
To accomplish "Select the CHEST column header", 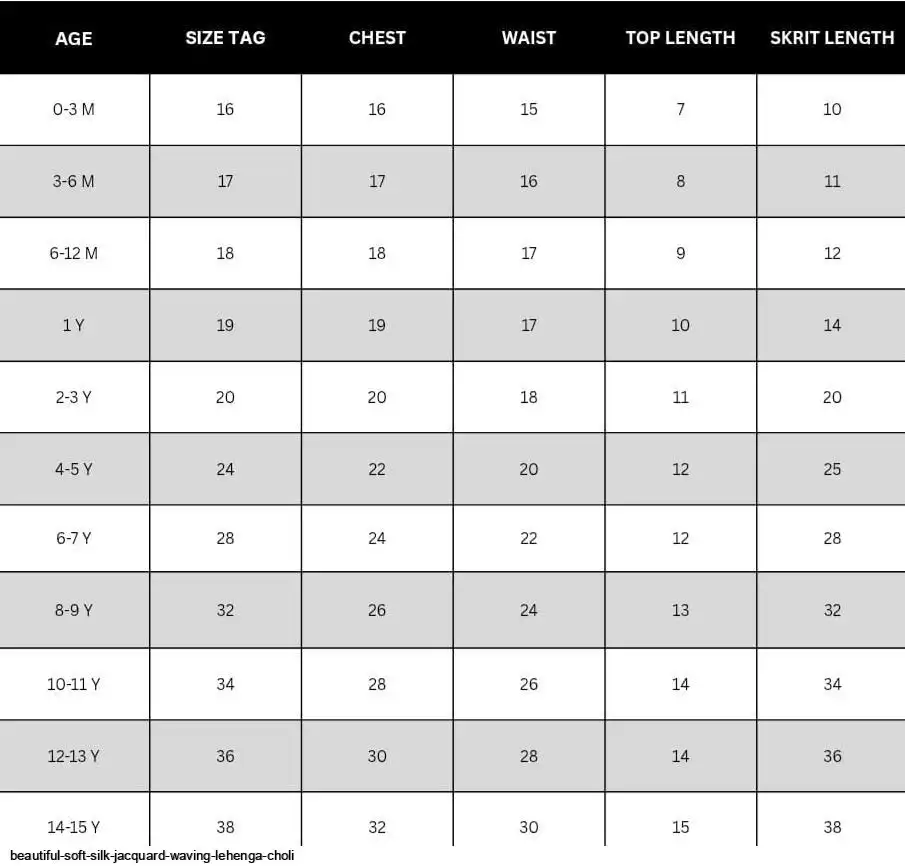I will [377, 38].
